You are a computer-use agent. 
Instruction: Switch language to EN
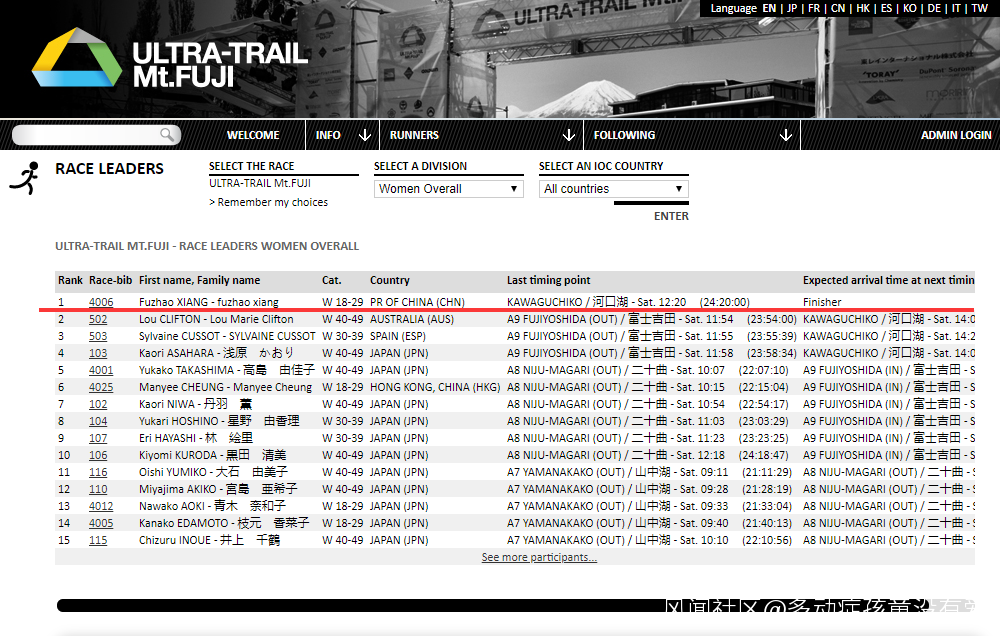point(769,8)
